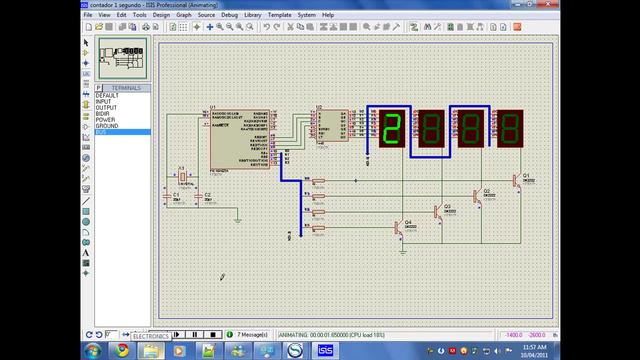640x360 pixels.
Task: Select the Wire Label Mode tool
Action: 86,74
